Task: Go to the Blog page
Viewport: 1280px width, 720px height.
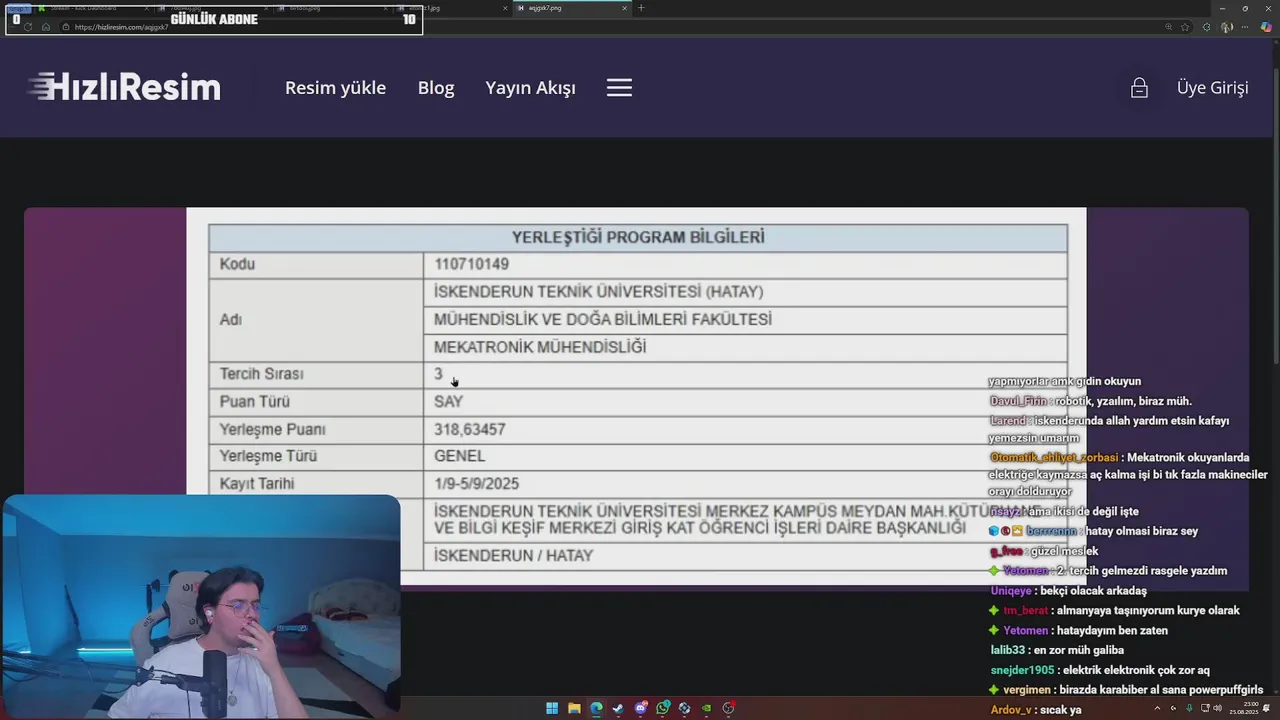Action: point(436,88)
